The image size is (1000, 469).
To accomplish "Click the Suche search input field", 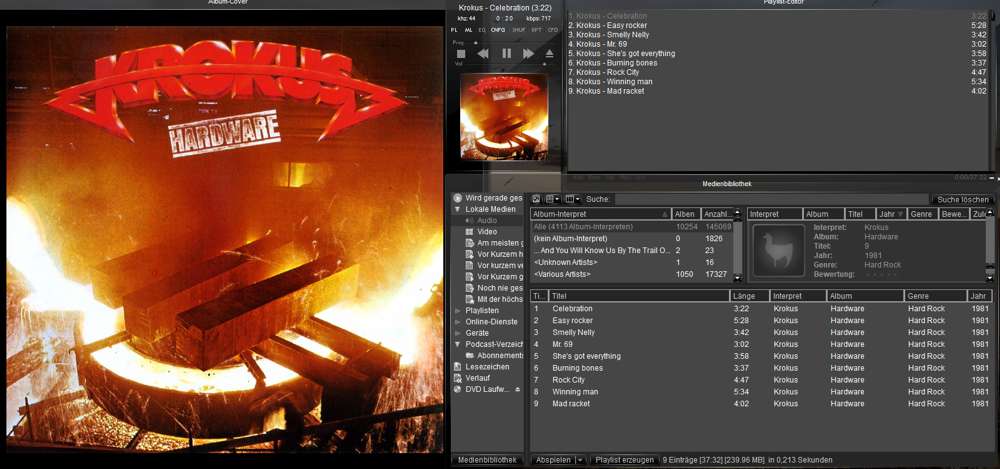I will [770, 200].
